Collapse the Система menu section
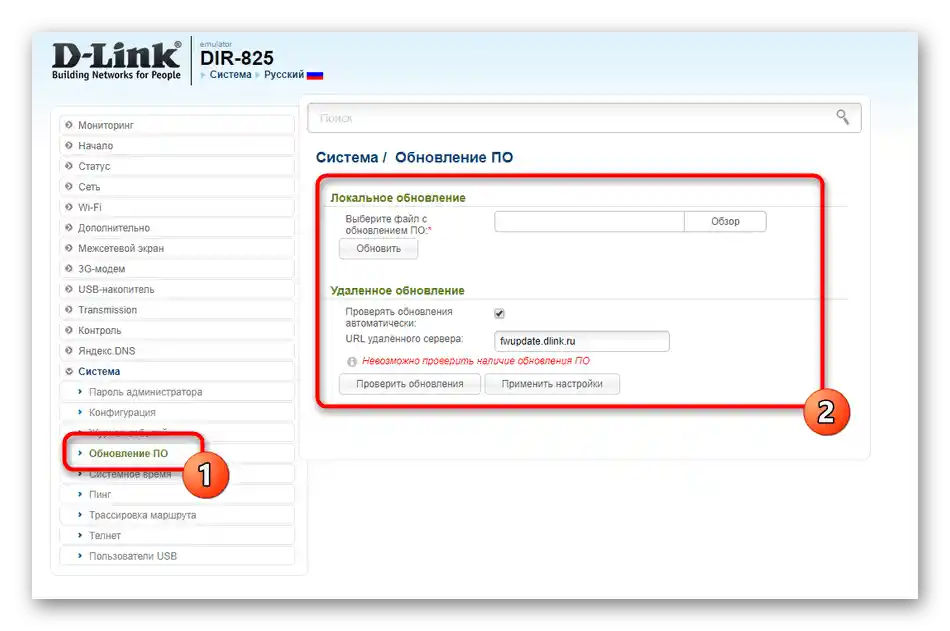 pyautogui.click(x=177, y=372)
